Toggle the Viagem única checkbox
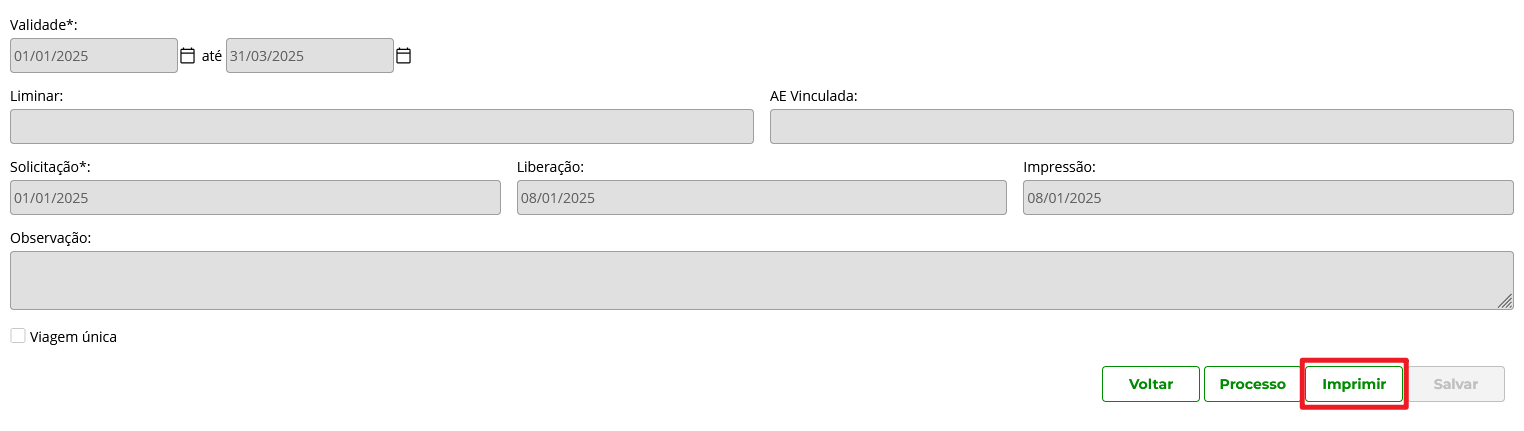The height and width of the screenshot is (431, 1524). point(18,336)
